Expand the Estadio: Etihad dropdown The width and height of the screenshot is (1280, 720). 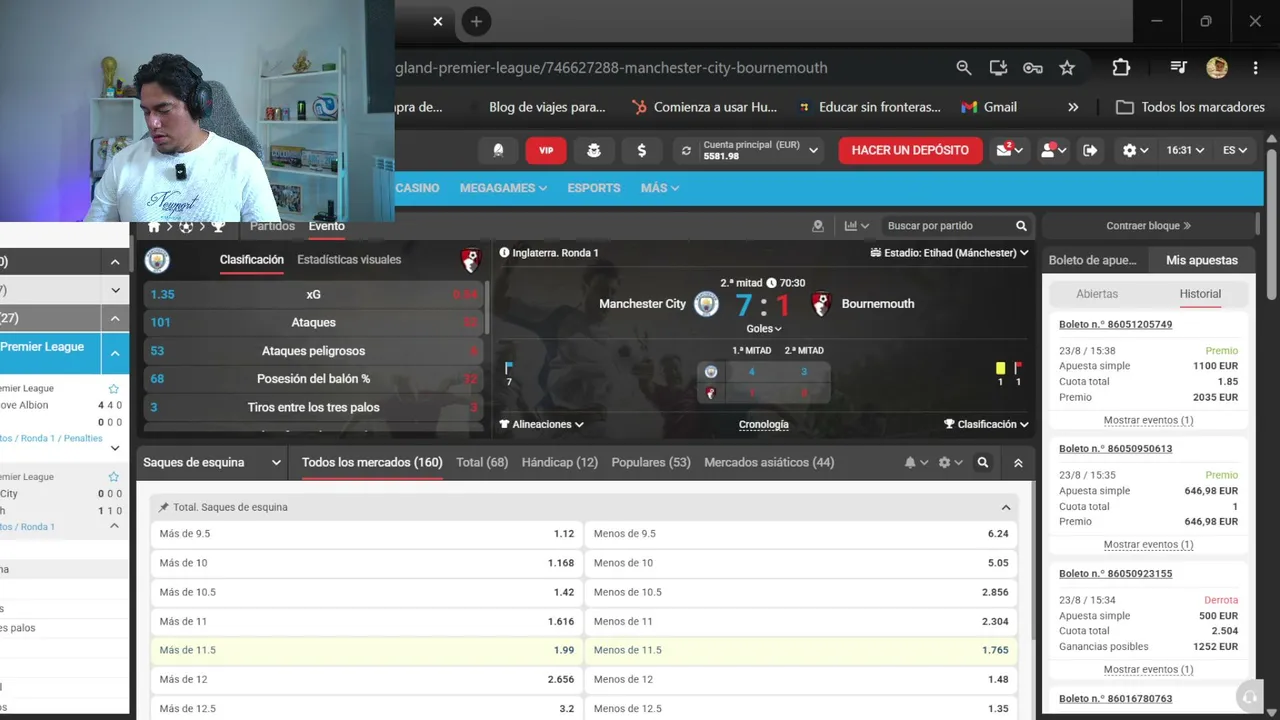coord(950,253)
